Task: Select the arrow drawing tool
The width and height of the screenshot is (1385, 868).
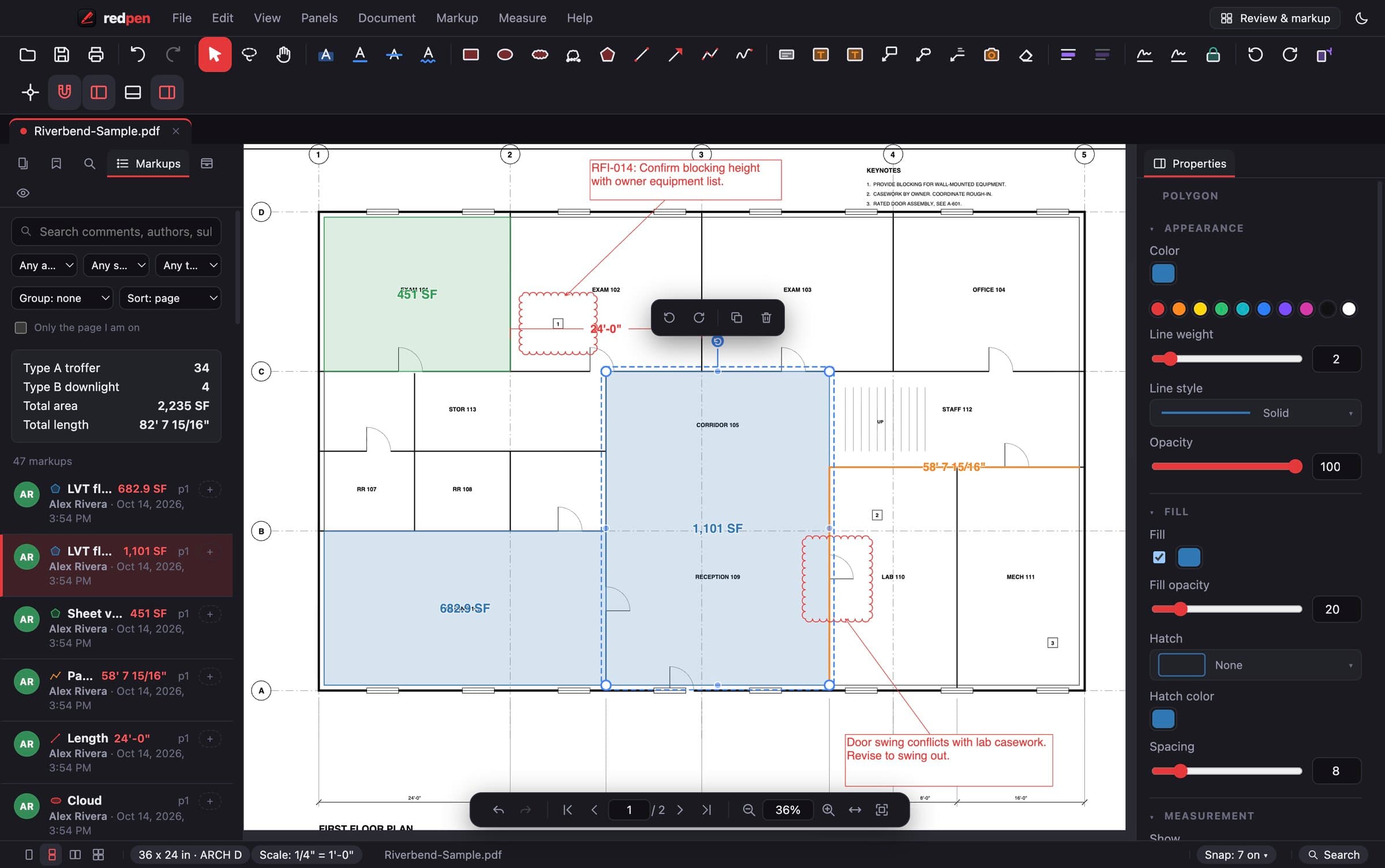Action: pyautogui.click(x=675, y=55)
